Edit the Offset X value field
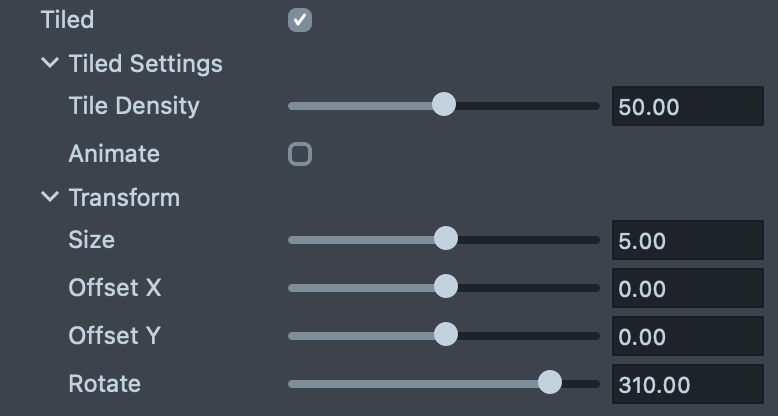The height and width of the screenshot is (416, 778). pos(687,288)
